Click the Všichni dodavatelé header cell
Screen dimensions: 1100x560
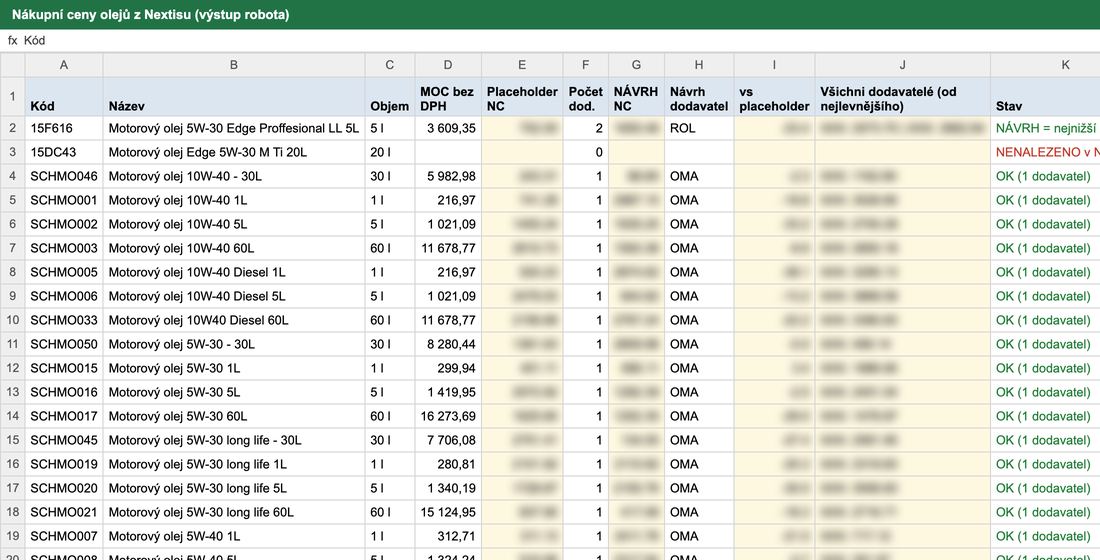[x=903, y=97]
